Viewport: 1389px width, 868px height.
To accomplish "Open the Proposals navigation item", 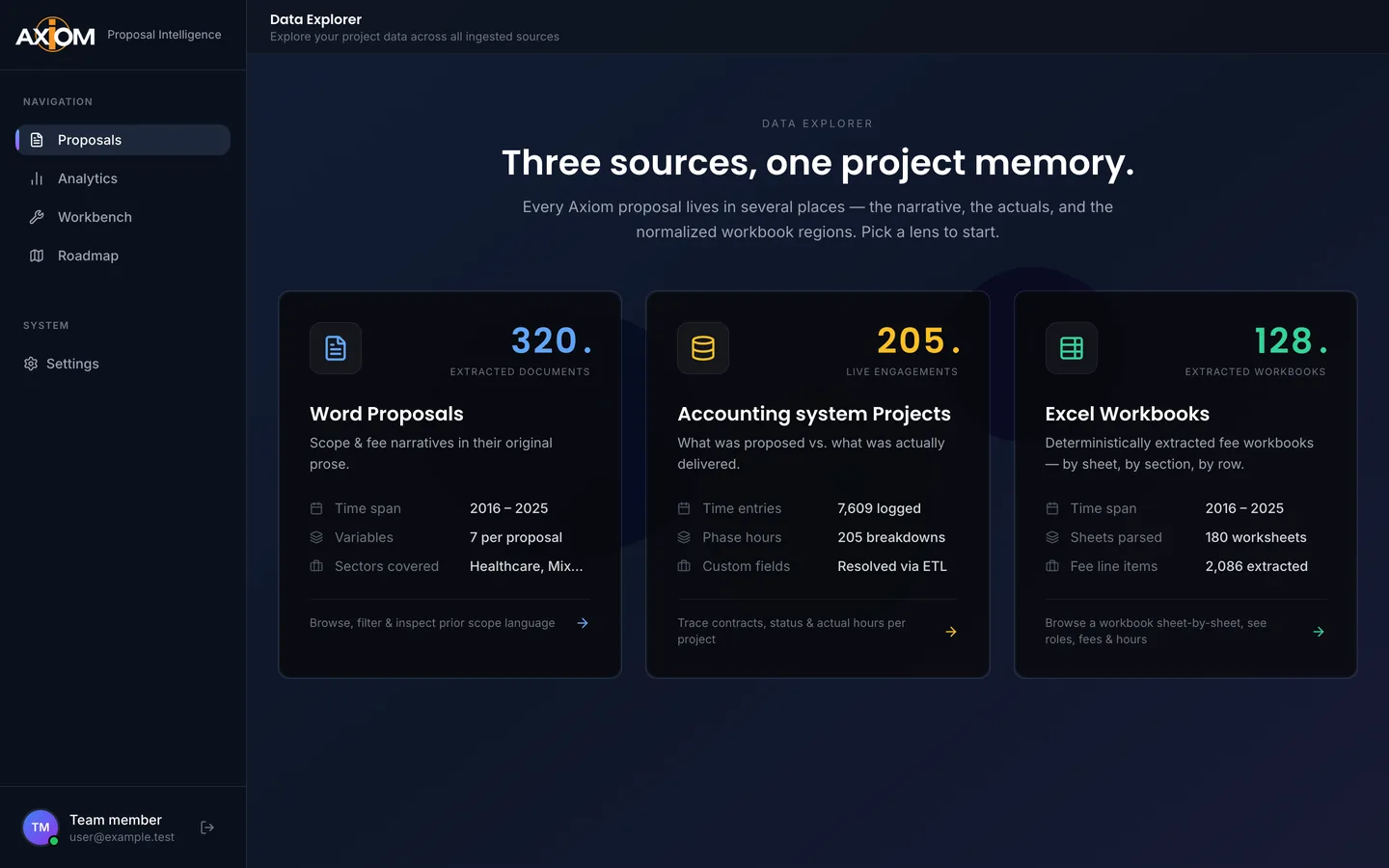I will point(123,140).
